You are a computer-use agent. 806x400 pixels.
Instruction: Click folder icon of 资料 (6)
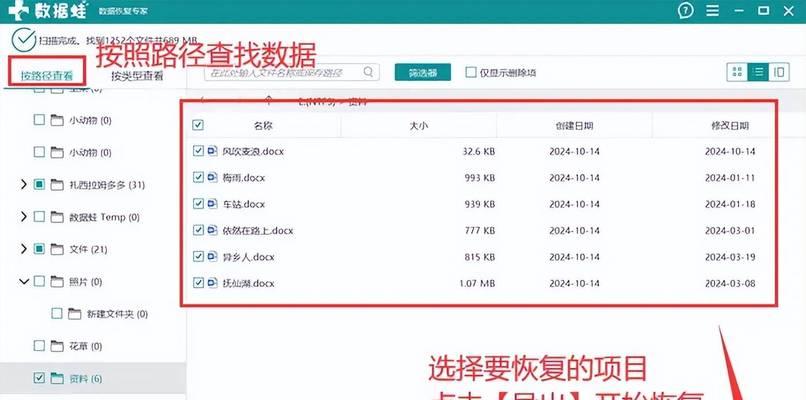[57, 378]
